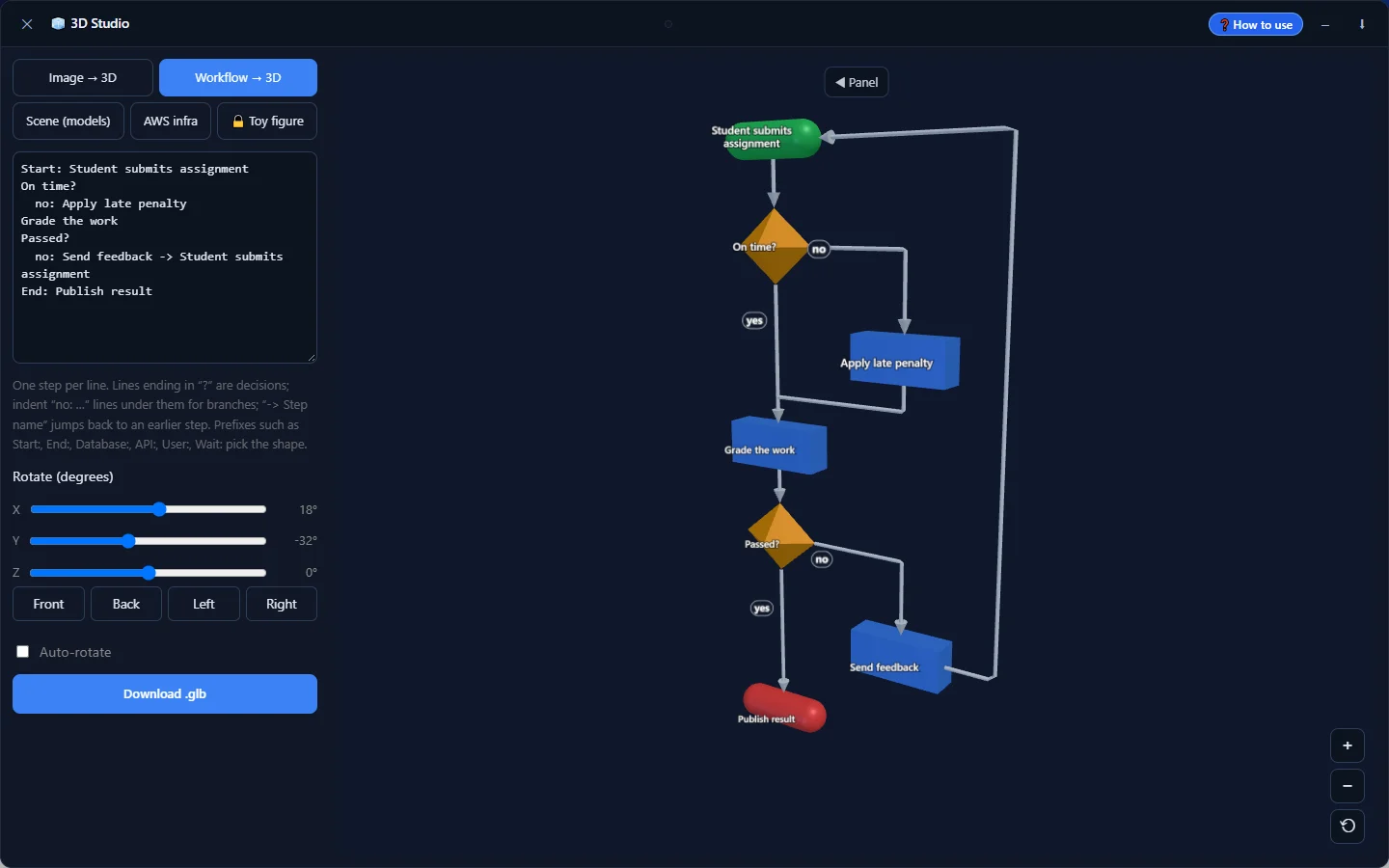Download the .glb model file
This screenshot has width=1389, height=868.
pos(165,693)
